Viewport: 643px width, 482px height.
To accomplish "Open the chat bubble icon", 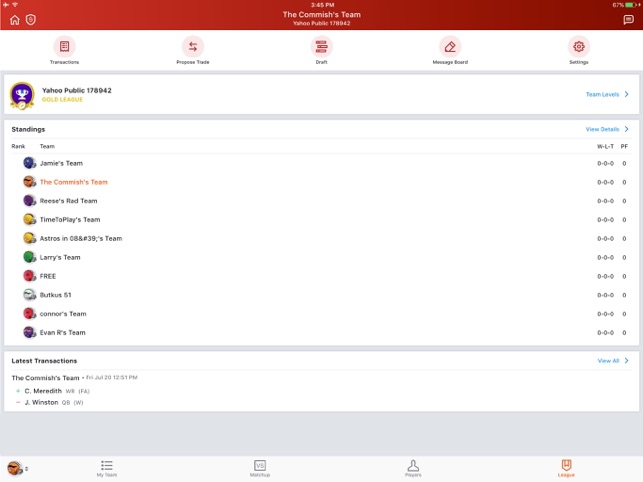I will click(628, 20).
